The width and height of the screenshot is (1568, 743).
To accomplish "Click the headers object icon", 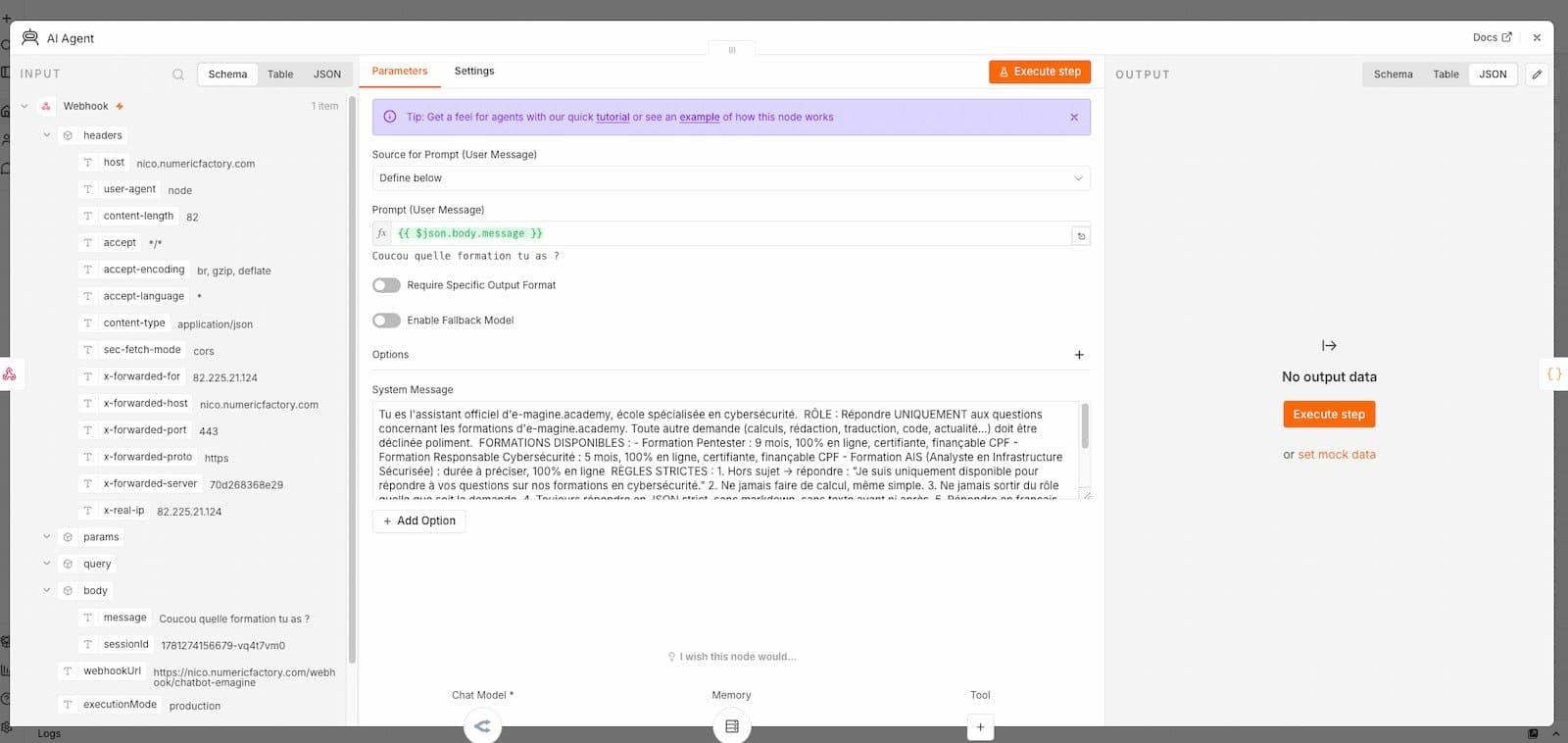I will (68, 135).
